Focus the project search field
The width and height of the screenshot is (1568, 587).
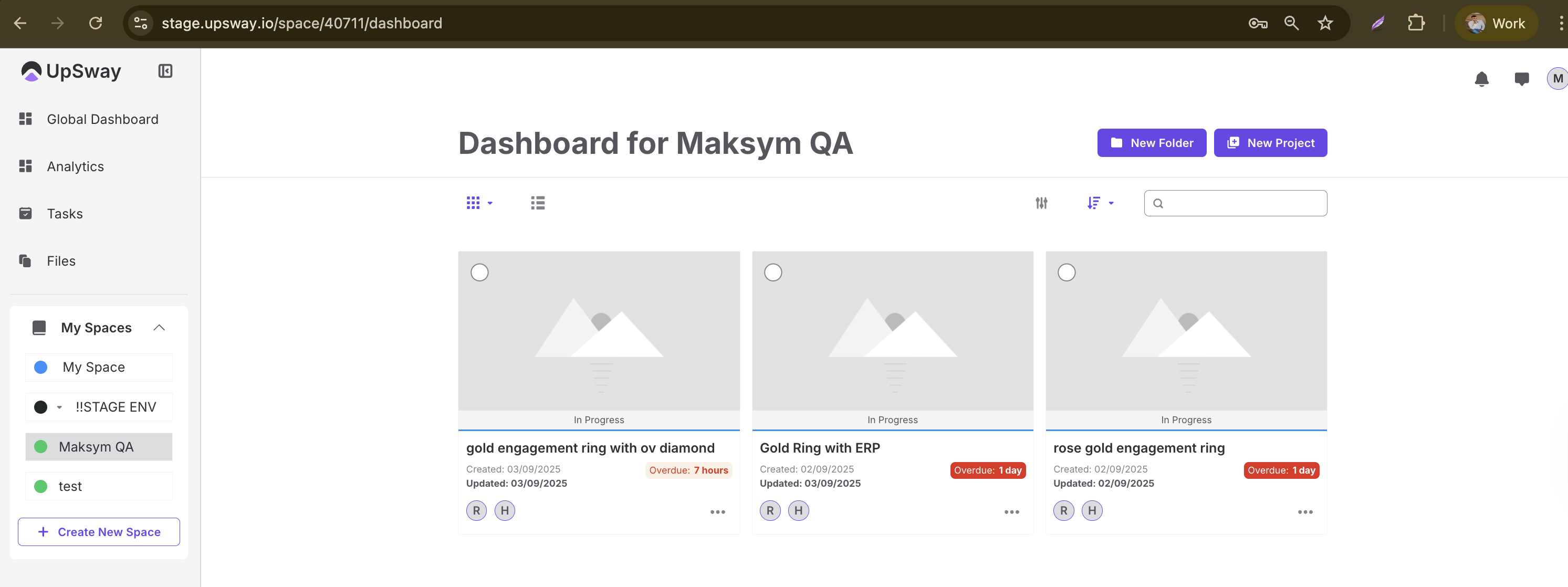click(1242, 203)
